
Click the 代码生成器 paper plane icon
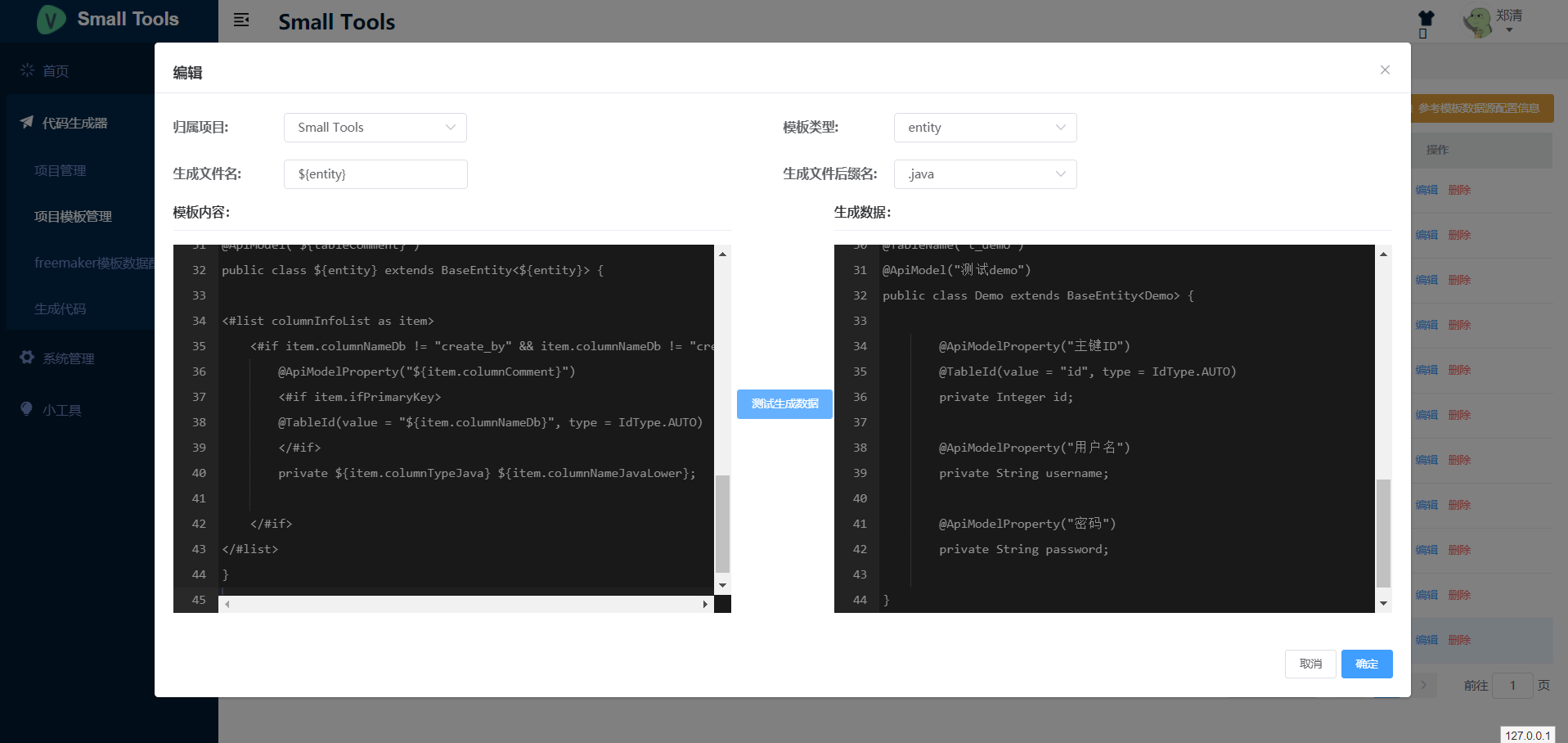27,122
